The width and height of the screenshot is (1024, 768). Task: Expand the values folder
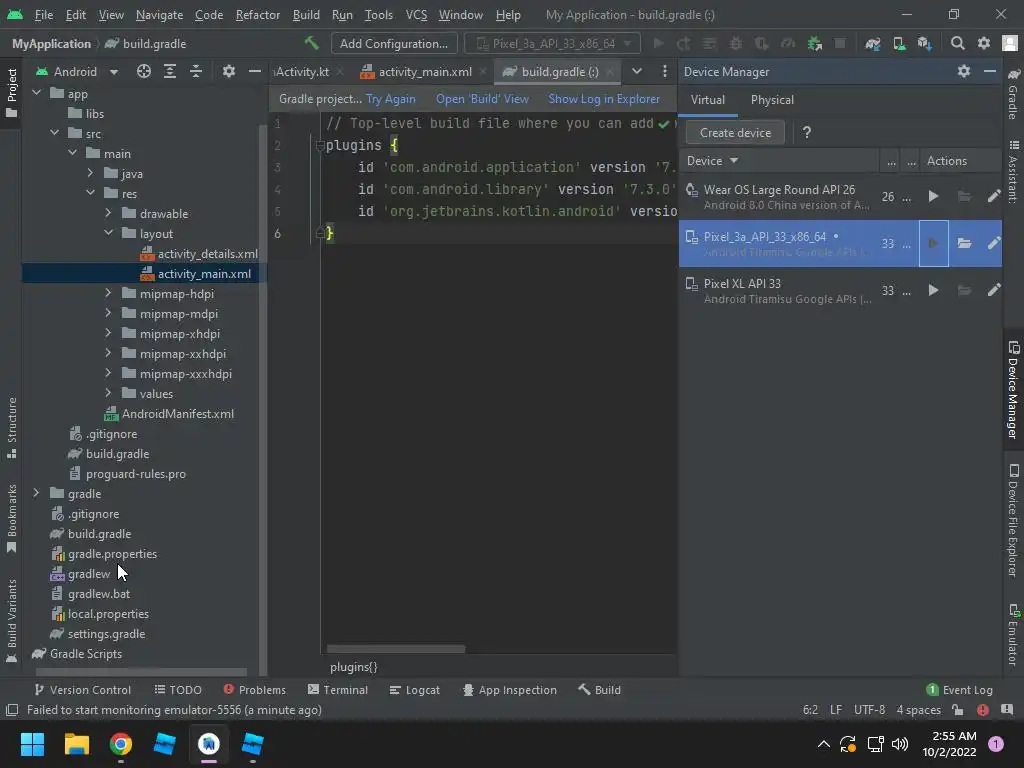(x=108, y=393)
